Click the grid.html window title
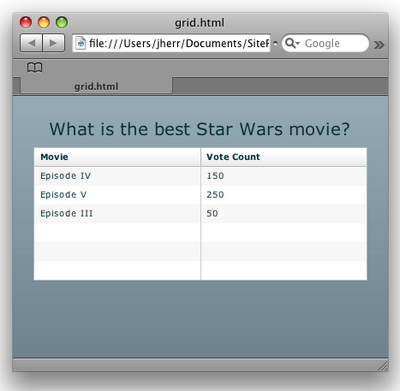Screen dimensions: 400x391 [x=199, y=23]
